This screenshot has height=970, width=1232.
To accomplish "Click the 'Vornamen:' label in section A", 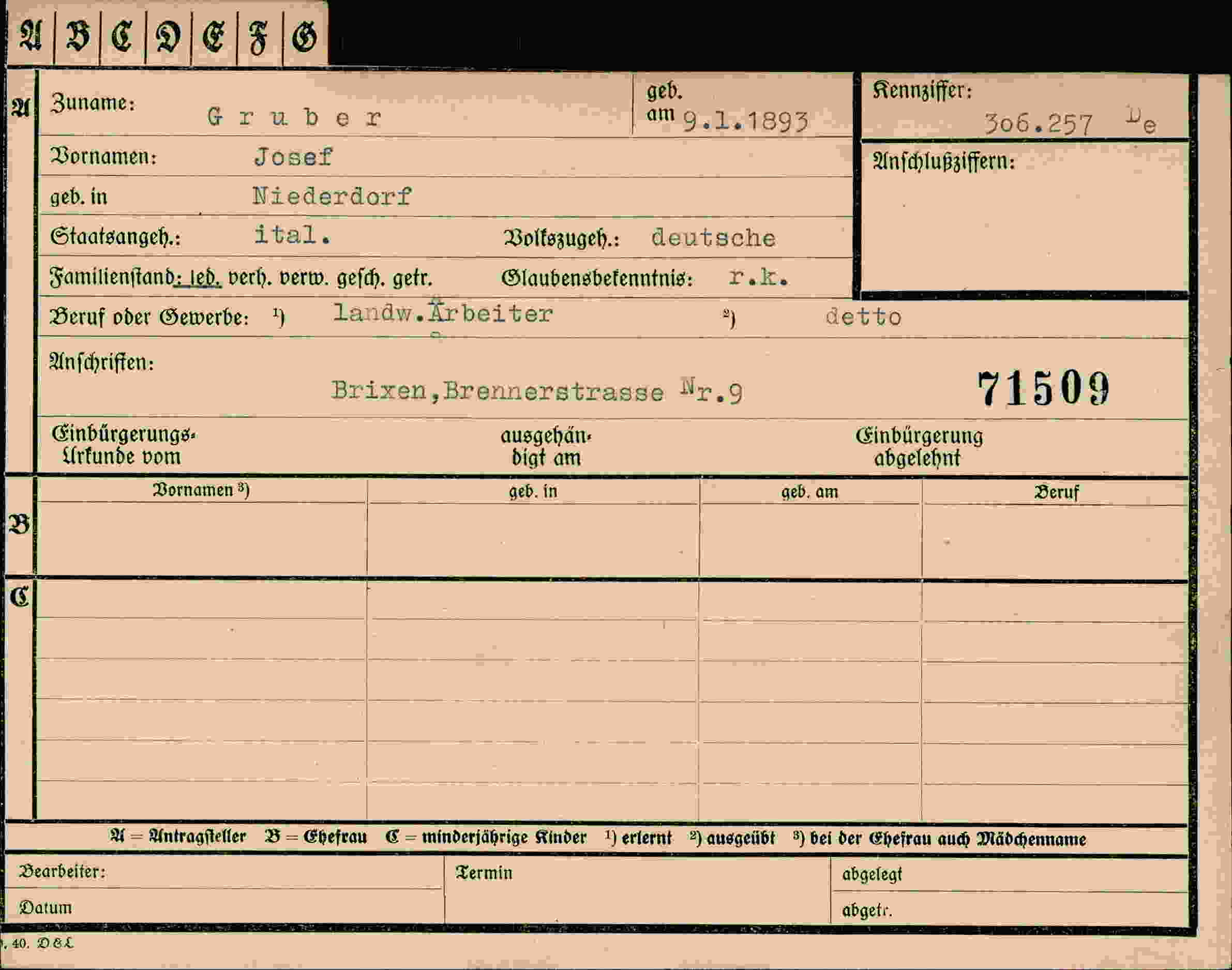I will point(104,156).
